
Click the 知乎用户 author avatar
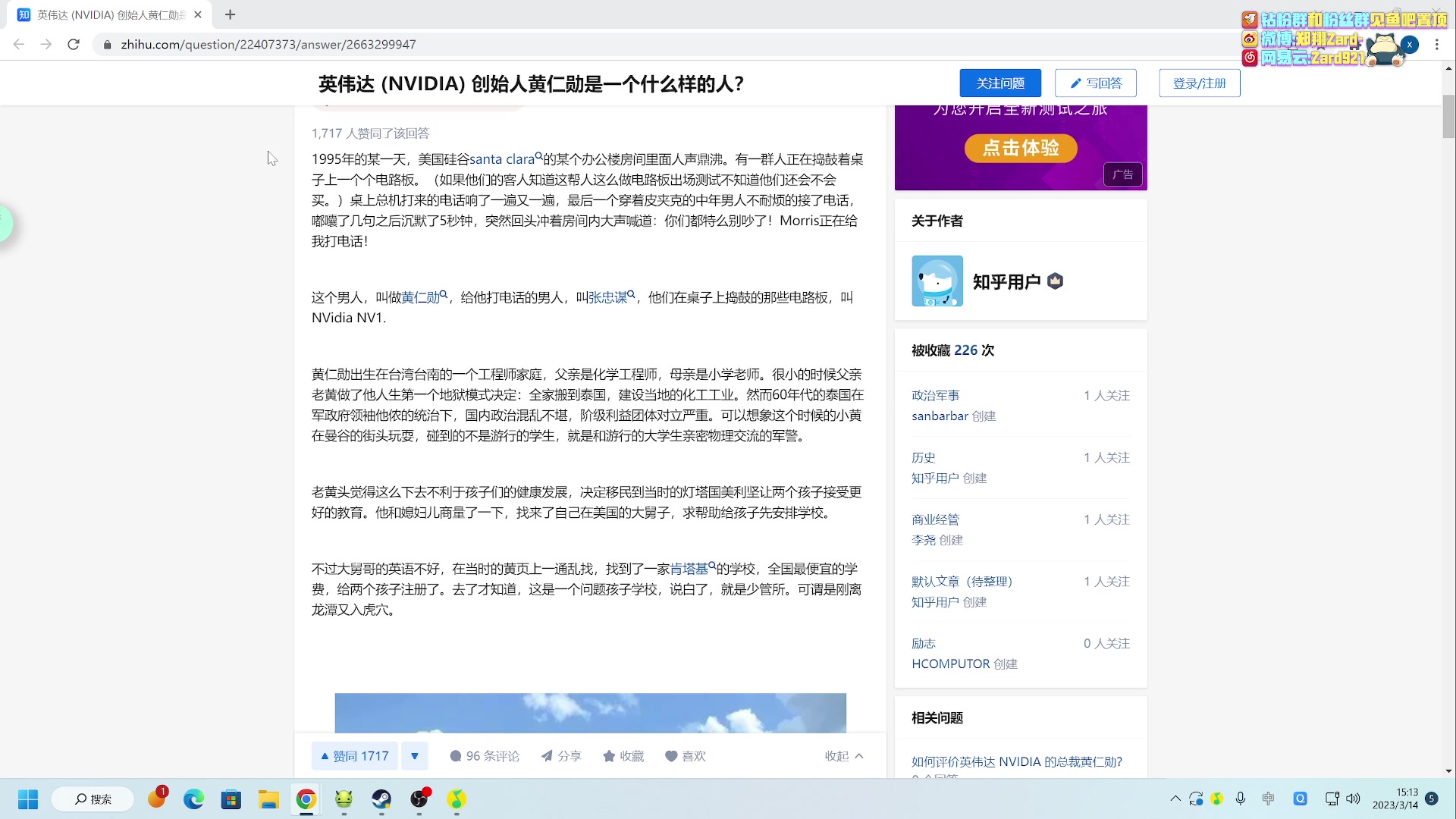point(937,281)
